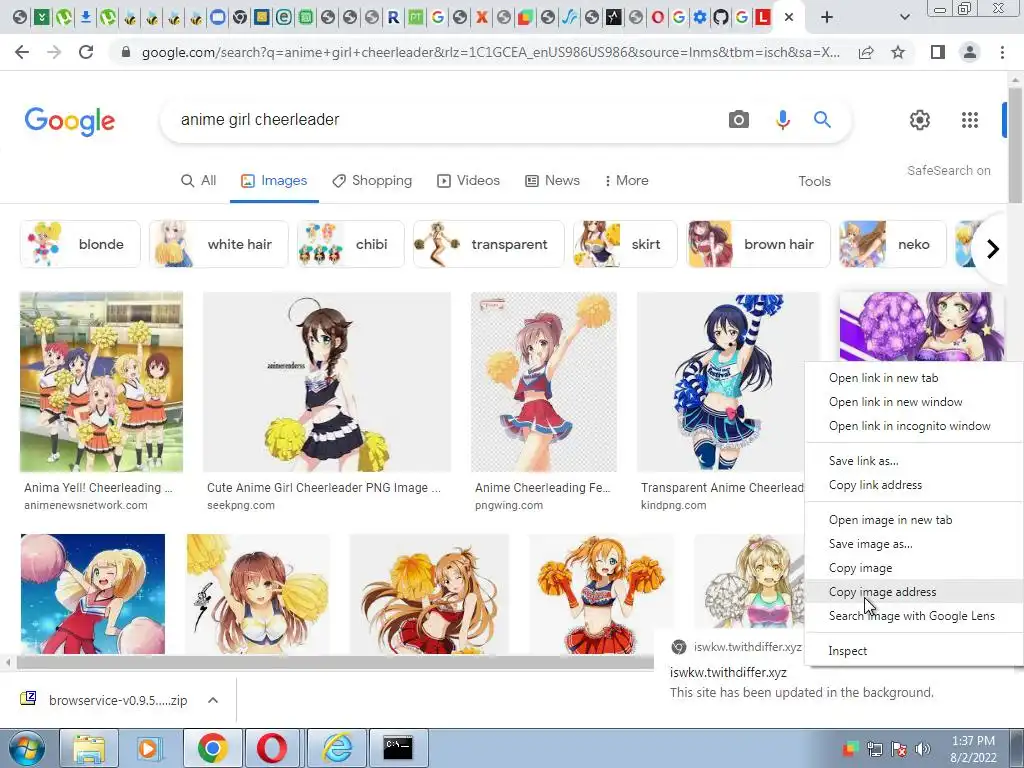1024x768 pixels.
Task: Switch to the All results tab
Action: tap(199, 180)
